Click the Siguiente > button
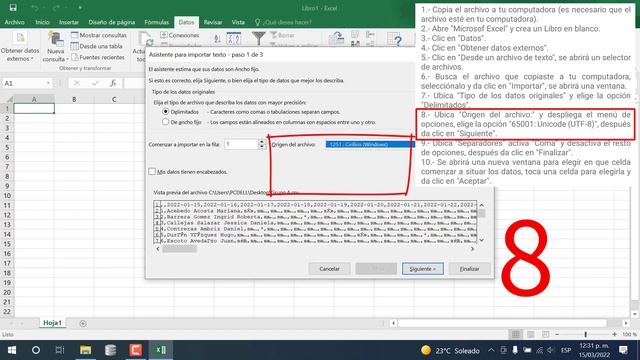640x360 pixels. [x=422, y=269]
